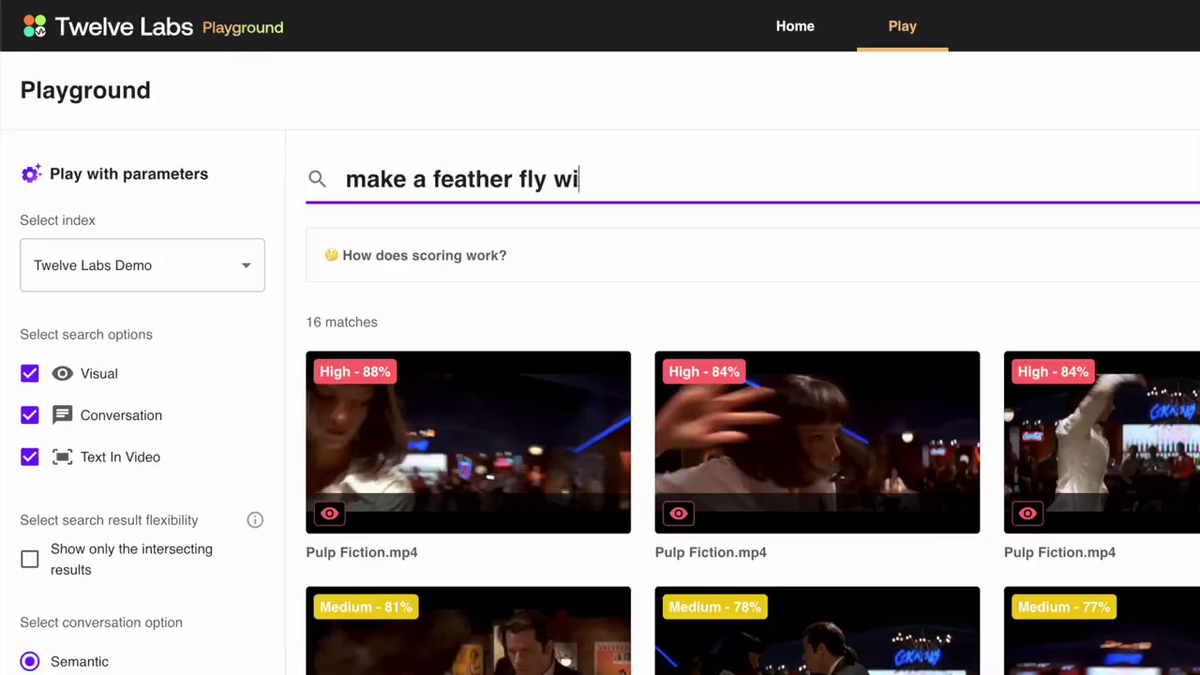Open the Medium - 77% video thumbnail
This screenshot has height=675, width=1200.
click(x=1102, y=631)
